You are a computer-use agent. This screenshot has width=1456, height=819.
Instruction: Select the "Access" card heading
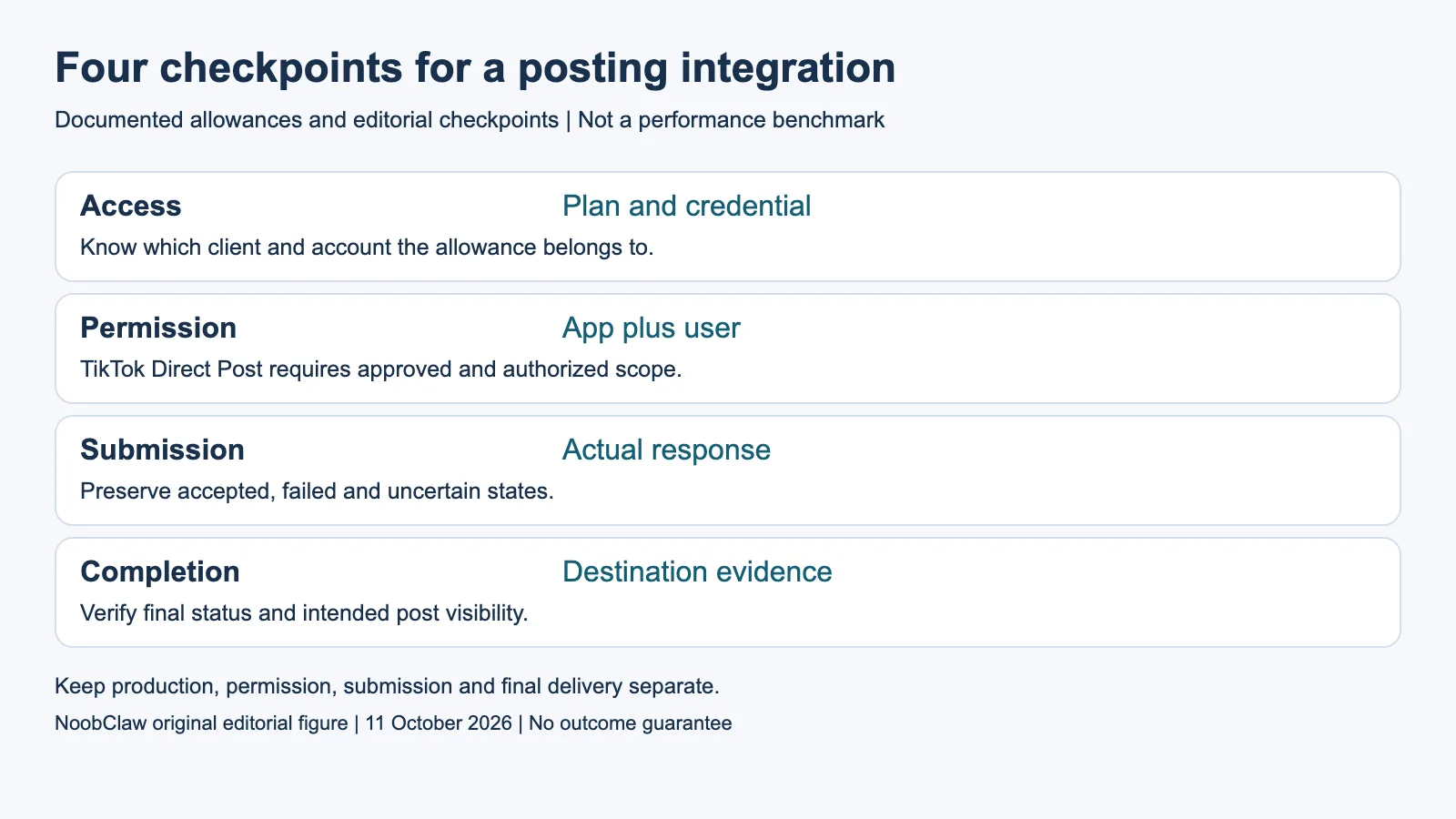click(131, 206)
